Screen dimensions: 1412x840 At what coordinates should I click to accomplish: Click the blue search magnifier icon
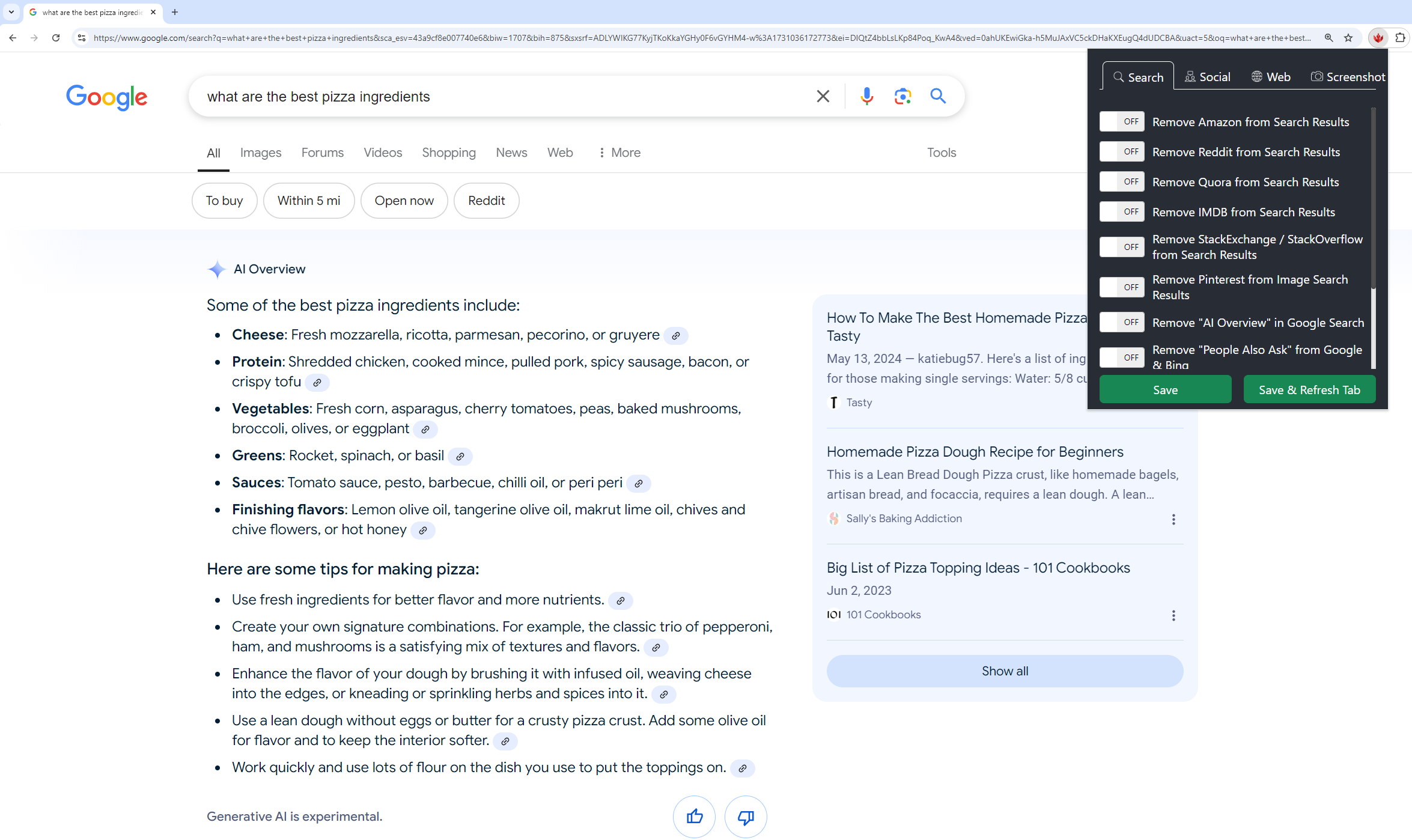point(938,96)
